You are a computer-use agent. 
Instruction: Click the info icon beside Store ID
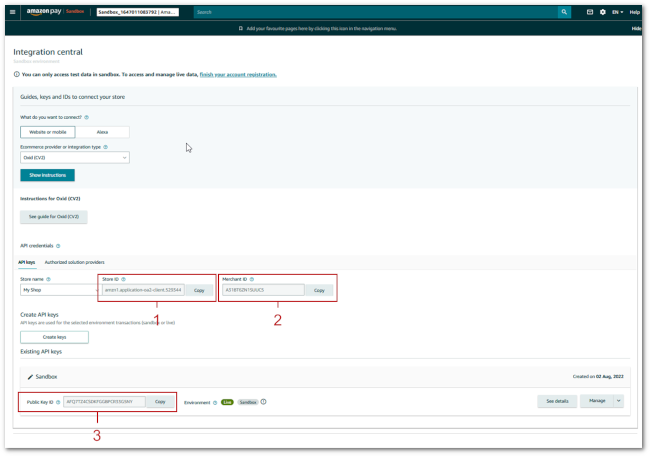coord(125,279)
